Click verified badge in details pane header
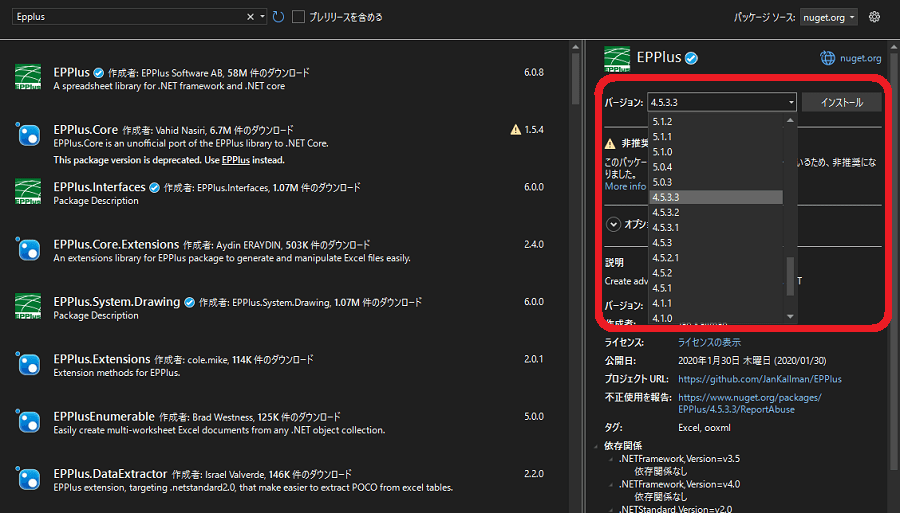This screenshot has height=513, width=900. coord(692,58)
